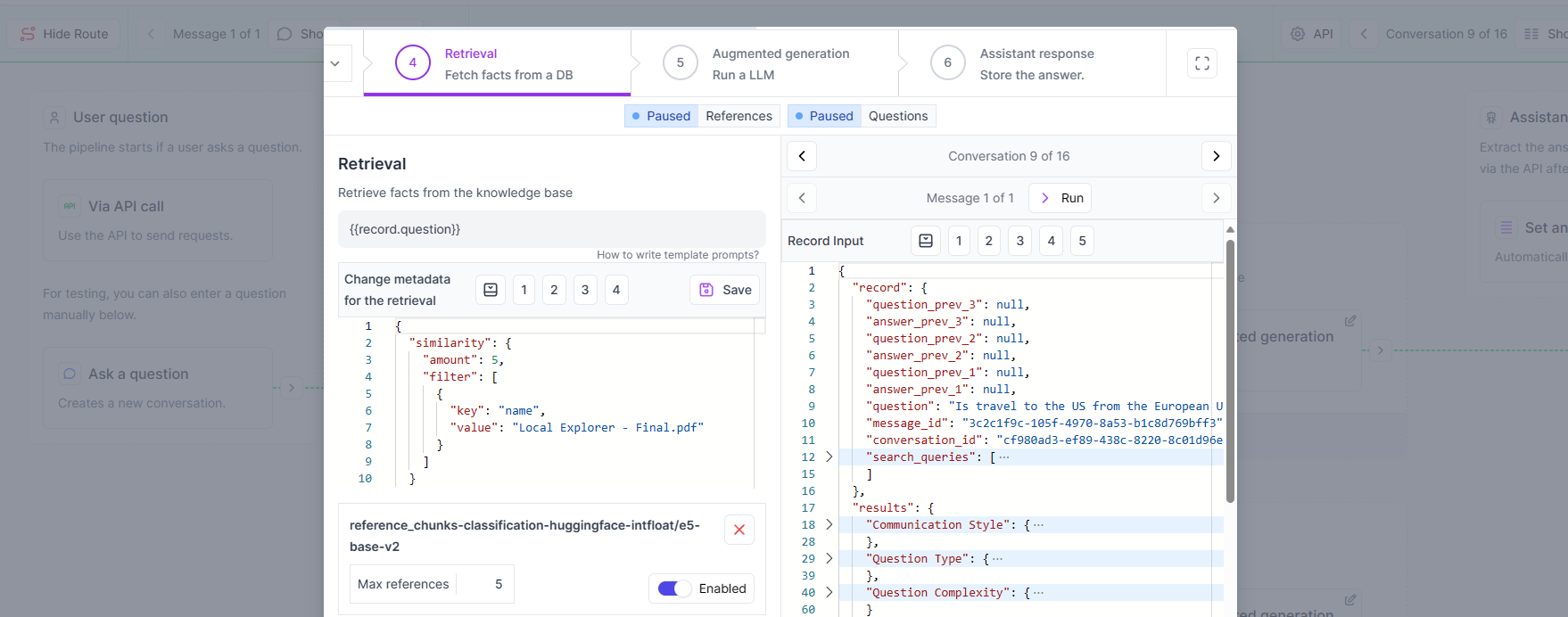Set metadata editor fold level 2
1568x617 pixels.
(554, 290)
